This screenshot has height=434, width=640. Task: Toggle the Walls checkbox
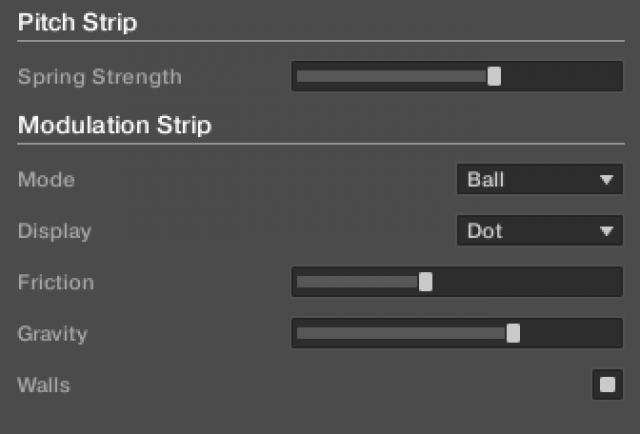606,384
